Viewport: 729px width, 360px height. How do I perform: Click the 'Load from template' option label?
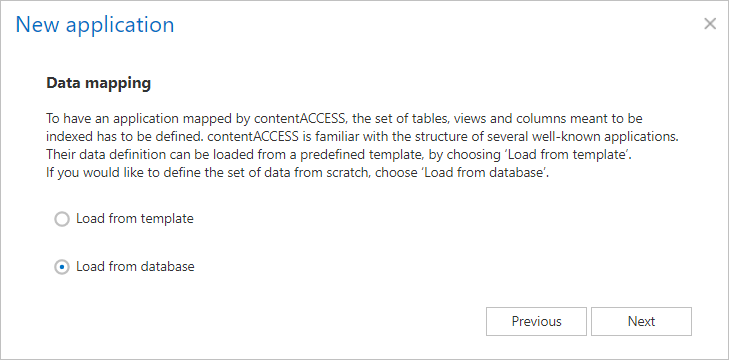point(135,218)
